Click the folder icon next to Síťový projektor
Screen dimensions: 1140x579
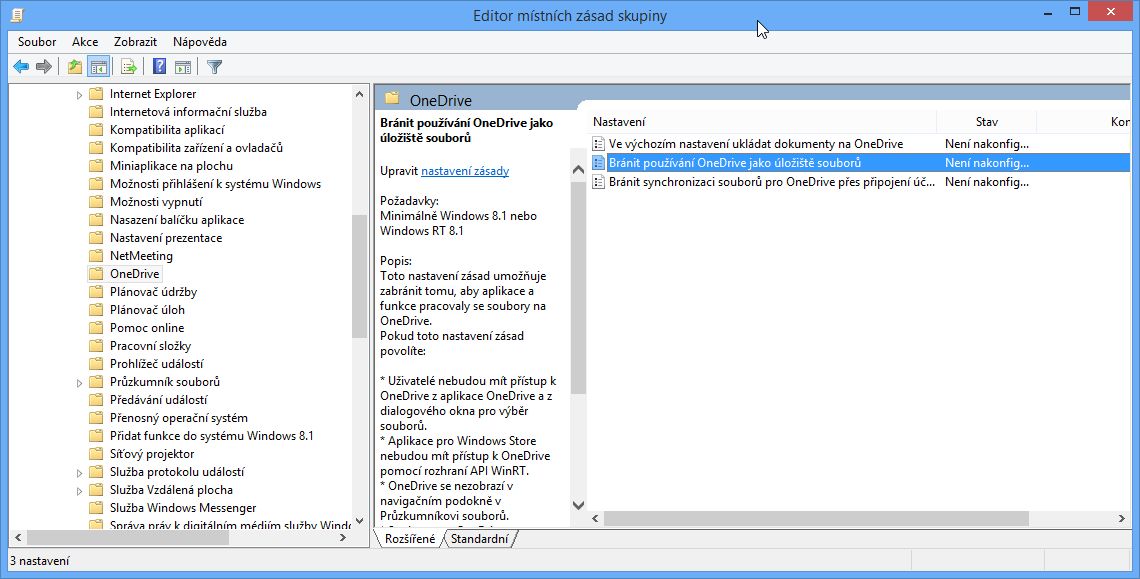[96, 454]
